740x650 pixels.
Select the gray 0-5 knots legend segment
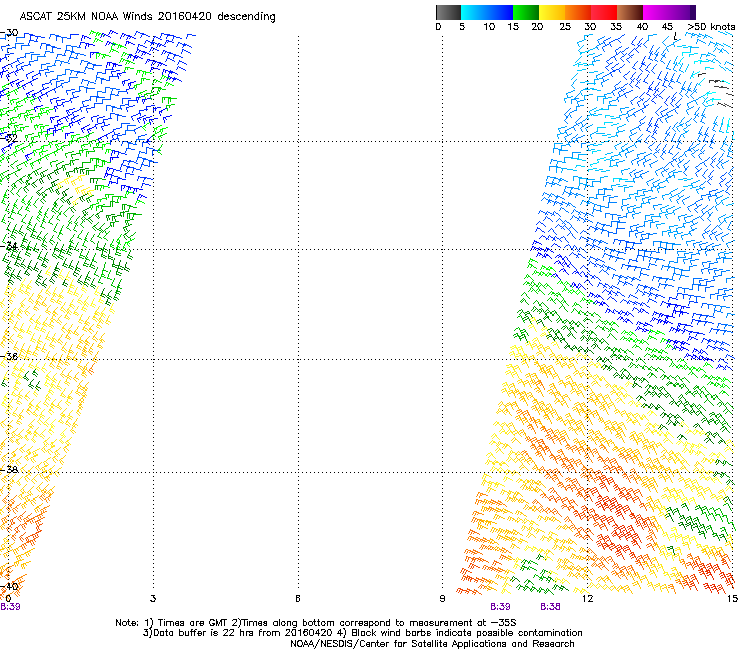449,12
